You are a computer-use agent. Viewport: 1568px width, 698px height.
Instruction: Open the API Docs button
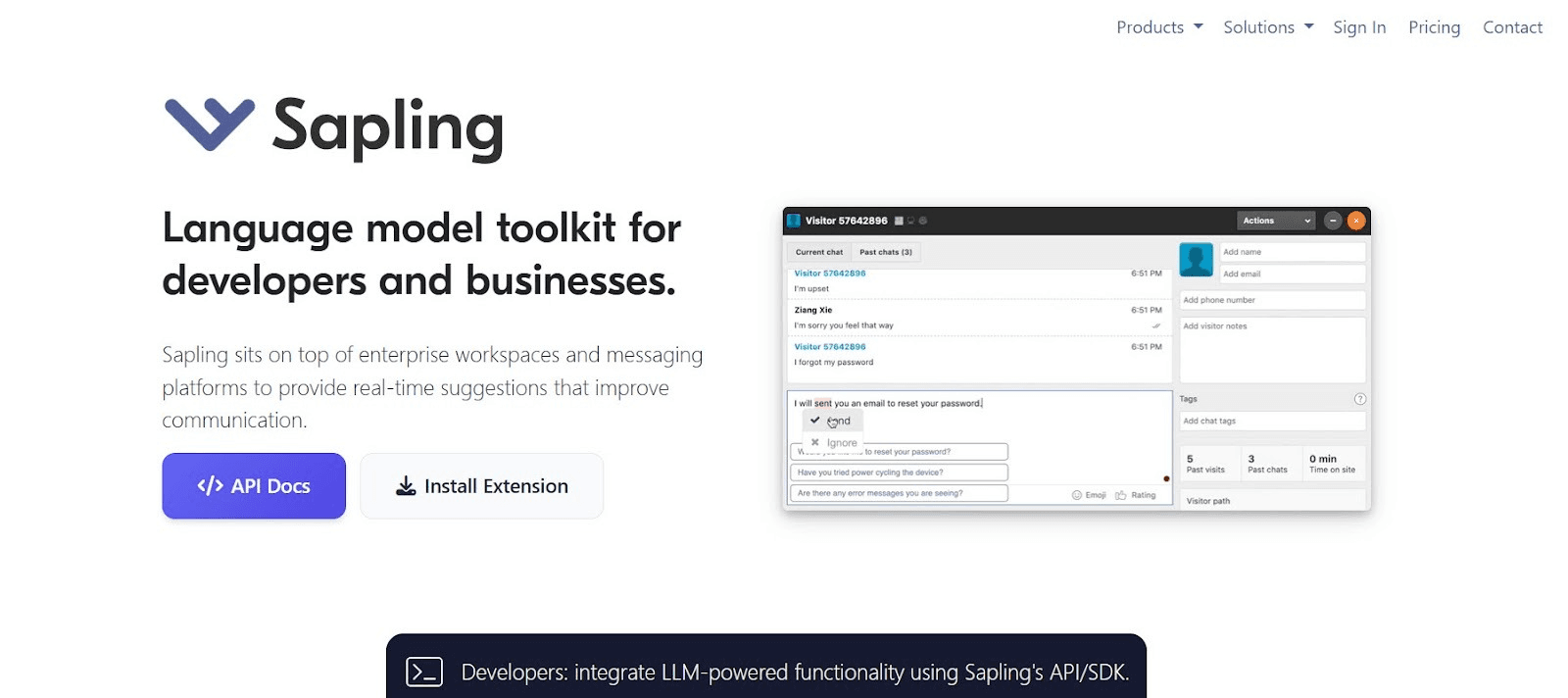tap(254, 486)
